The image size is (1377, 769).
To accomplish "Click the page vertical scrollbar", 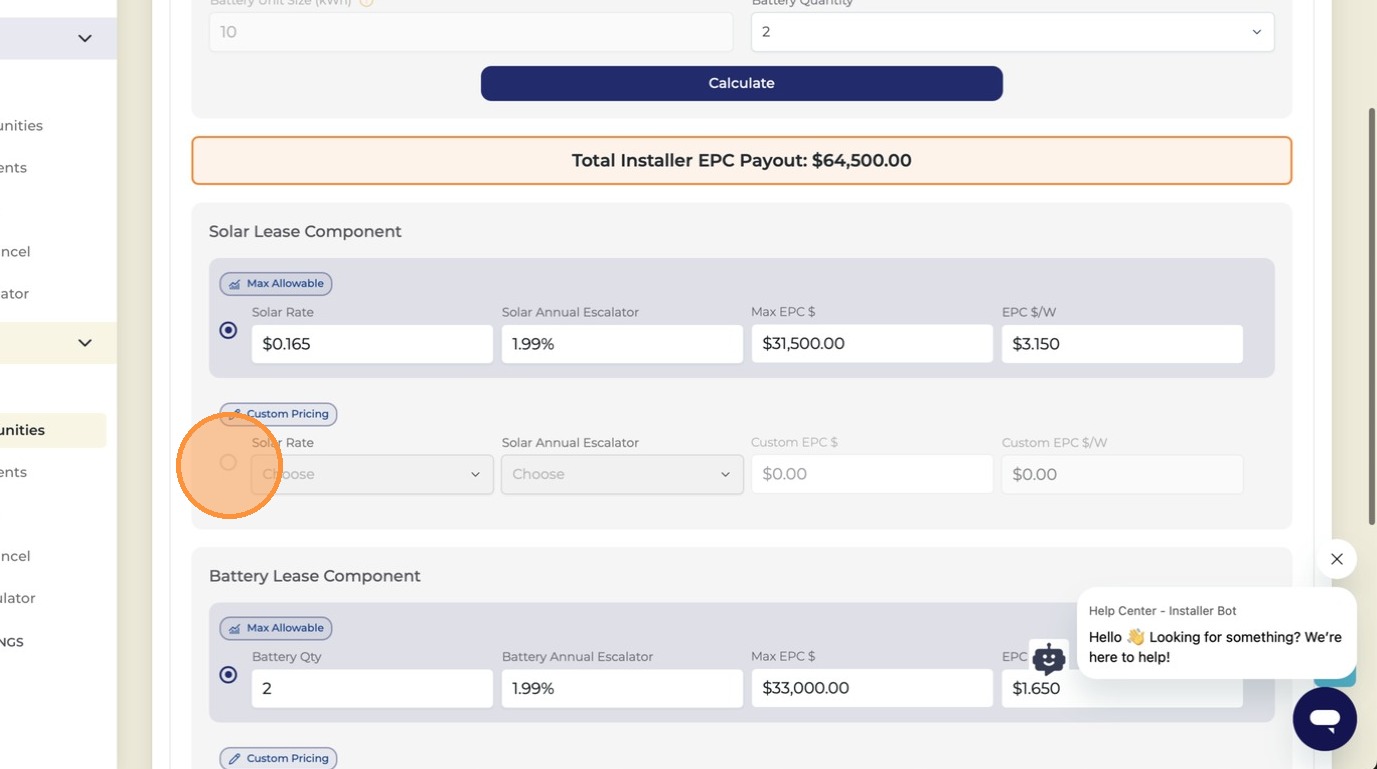I will tap(1371, 315).
